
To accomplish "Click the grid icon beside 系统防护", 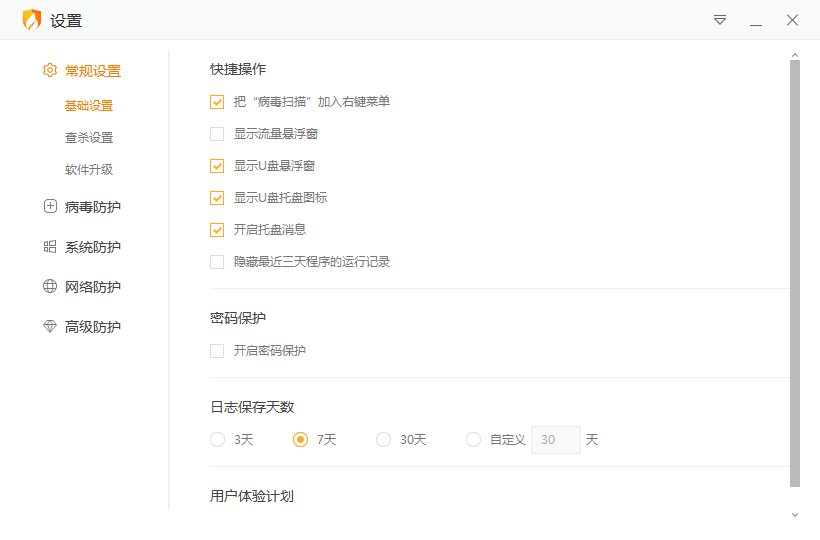I will 50,246.
